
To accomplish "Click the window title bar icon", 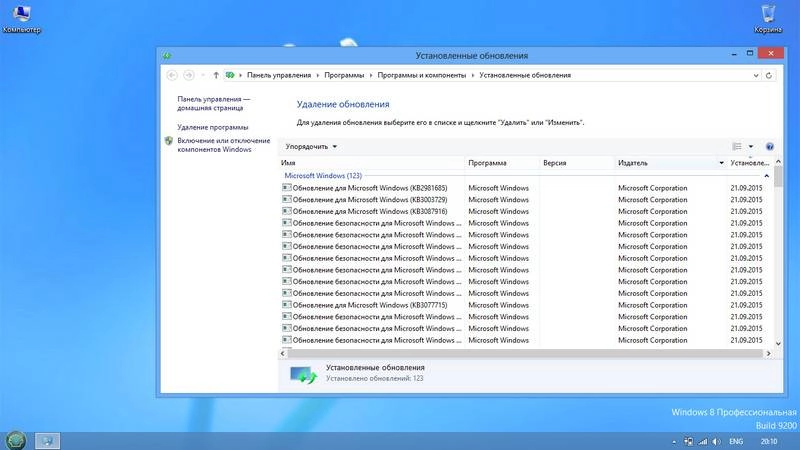I will 167,56.
